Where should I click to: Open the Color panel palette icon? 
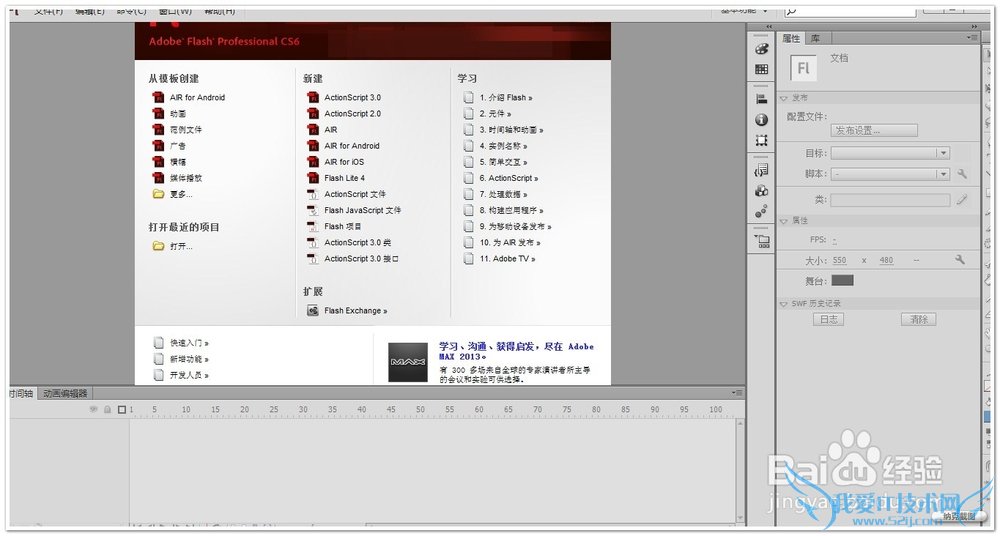pyautogui.click(x=761, y=49)
